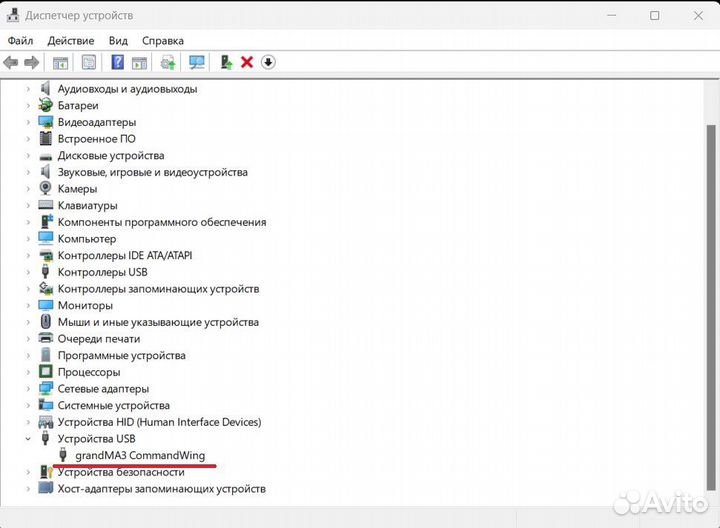This screenshot has width=720, height=528.
Task: Open the Вид menu
Action: tap(118, 41)
